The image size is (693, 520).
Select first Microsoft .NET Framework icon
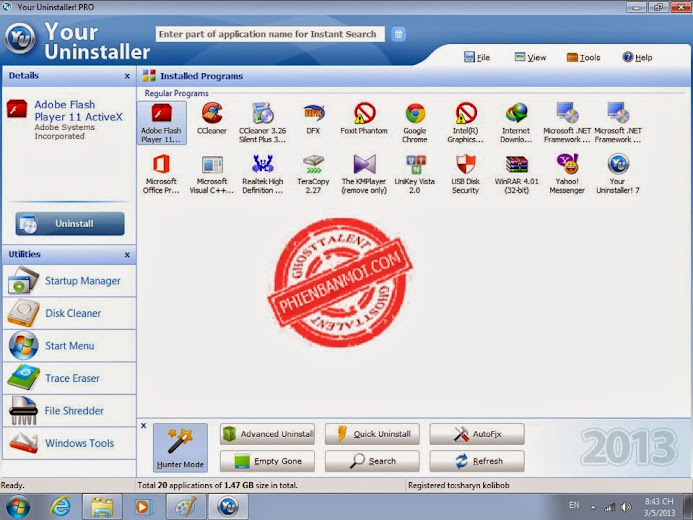click(567, 123)
